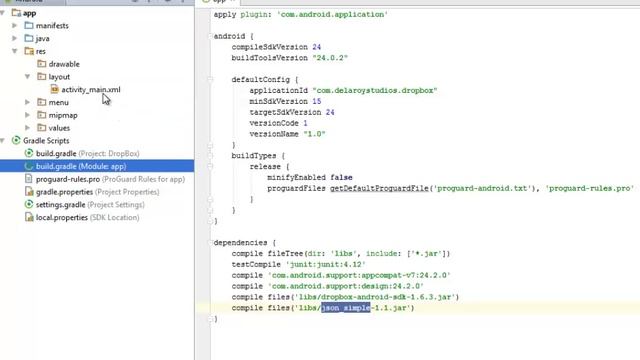Click the local.properties file icon
This screenshot has height=360, width=640.
point(29,217)
